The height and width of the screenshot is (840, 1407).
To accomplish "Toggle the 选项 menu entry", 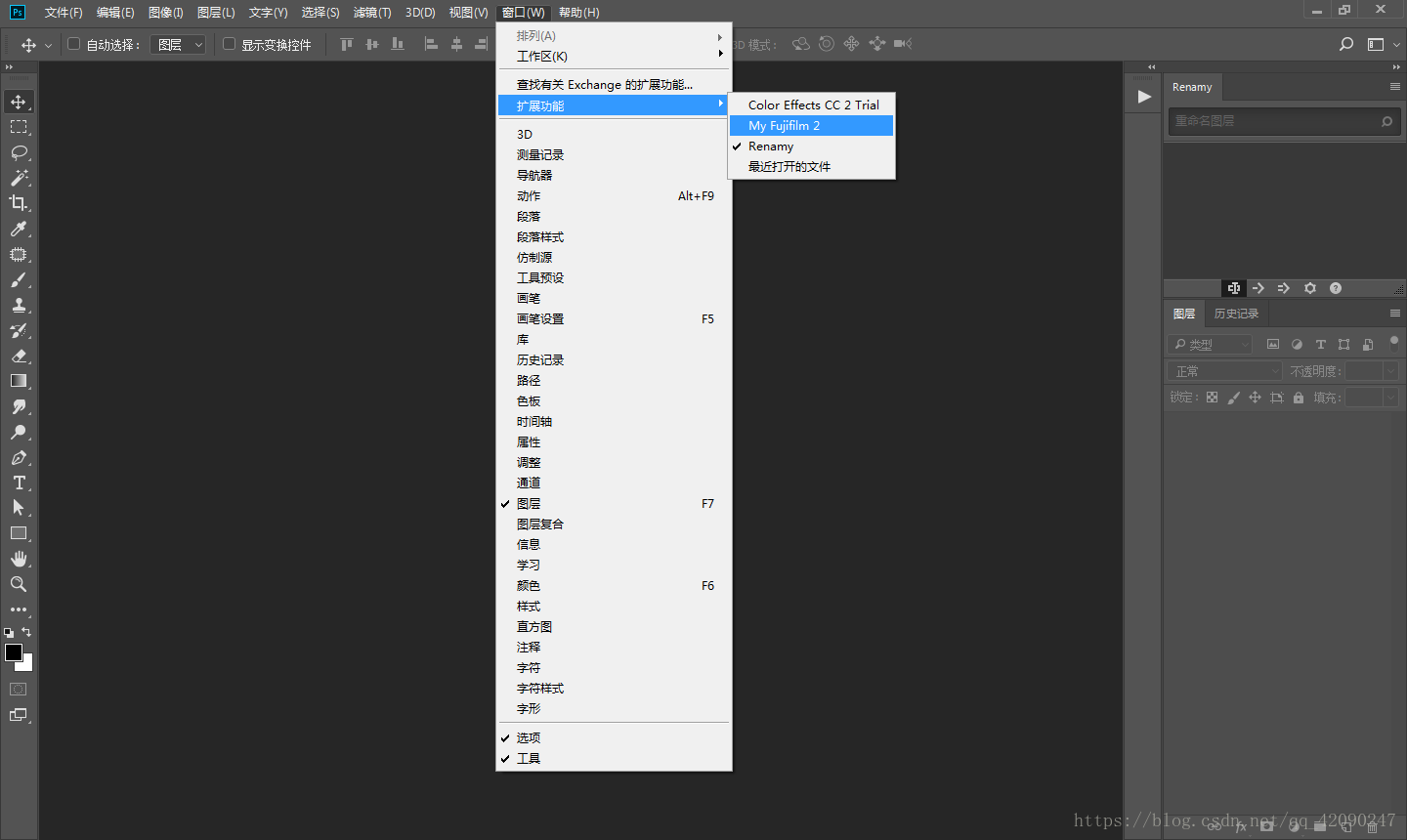I will 614,738.
